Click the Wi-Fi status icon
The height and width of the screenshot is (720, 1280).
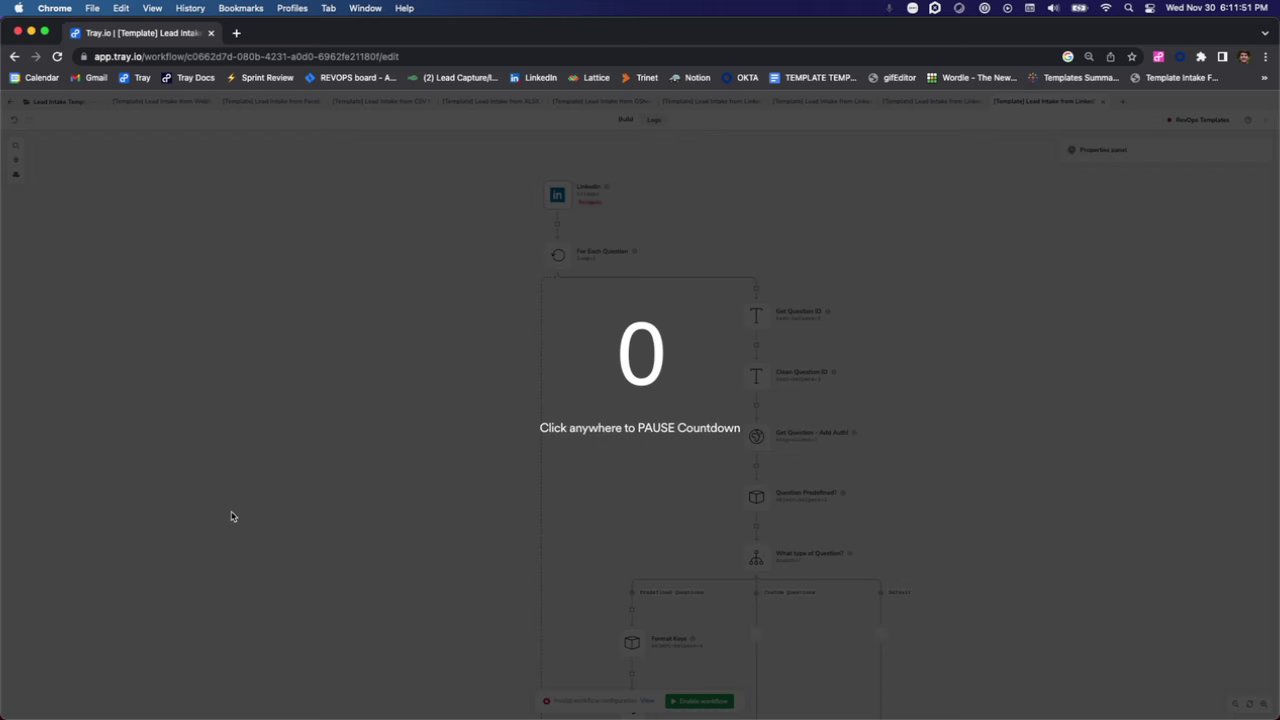[1105, 8]
